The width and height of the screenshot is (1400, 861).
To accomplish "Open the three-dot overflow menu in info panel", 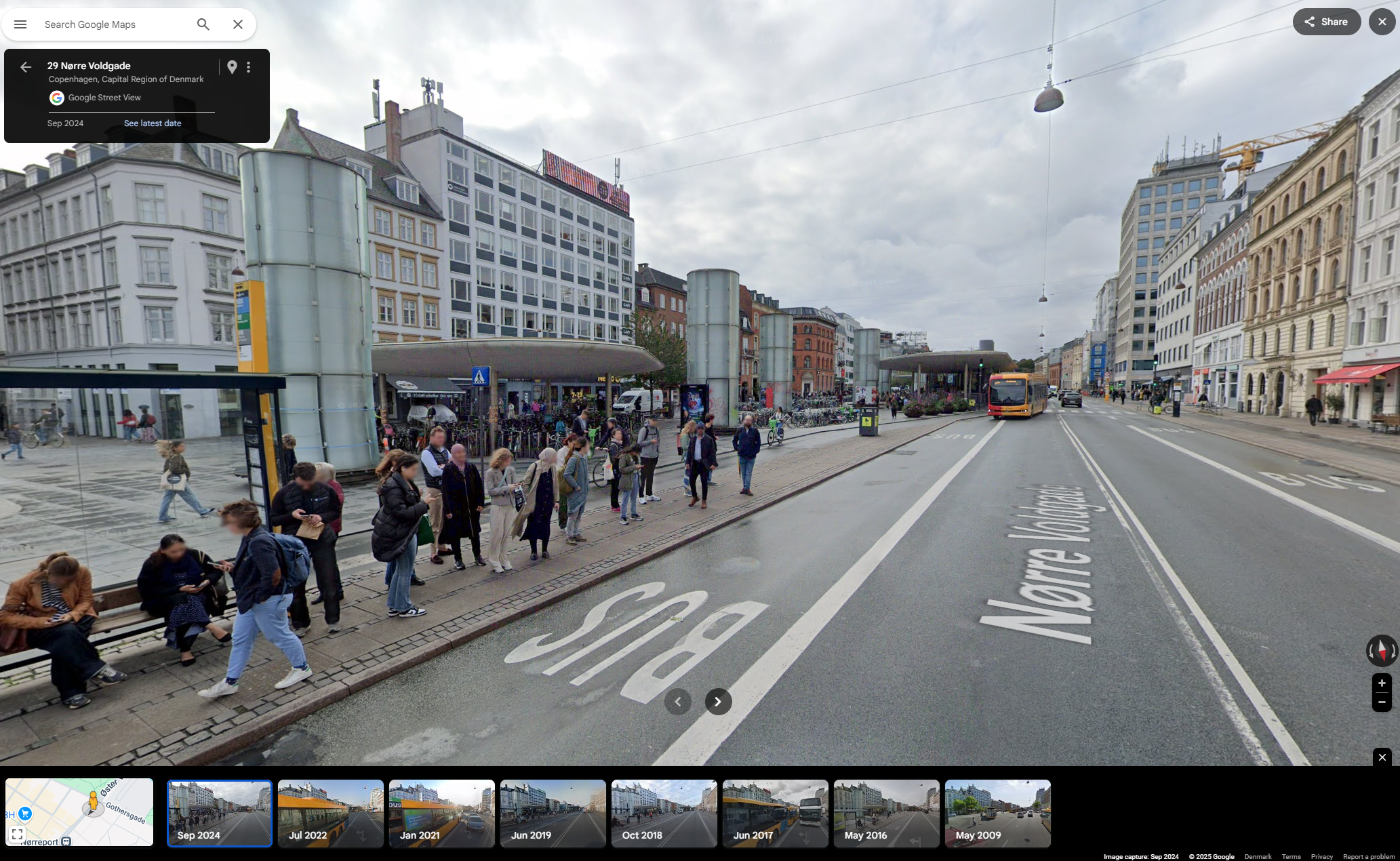I will (x=248, y=66).
